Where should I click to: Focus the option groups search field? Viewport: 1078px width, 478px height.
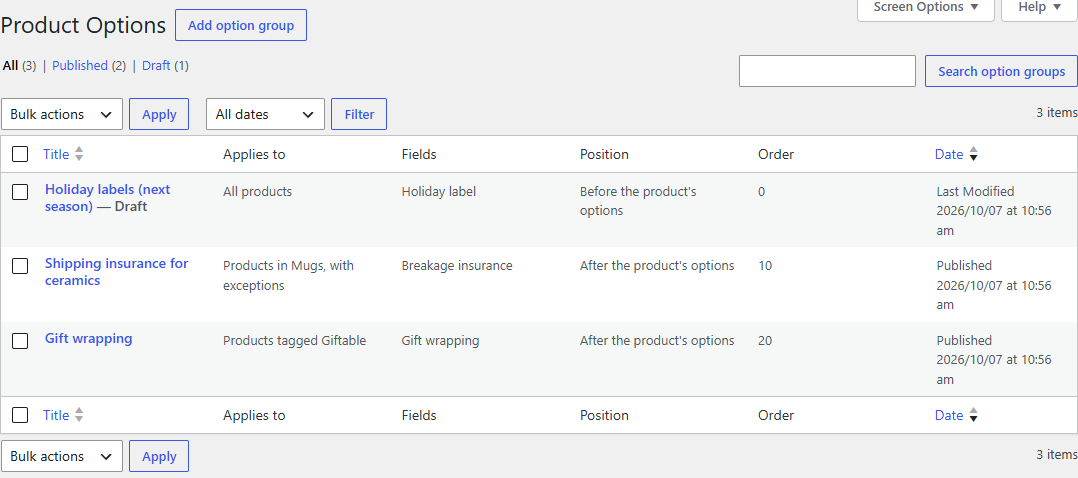click(827, 72)
